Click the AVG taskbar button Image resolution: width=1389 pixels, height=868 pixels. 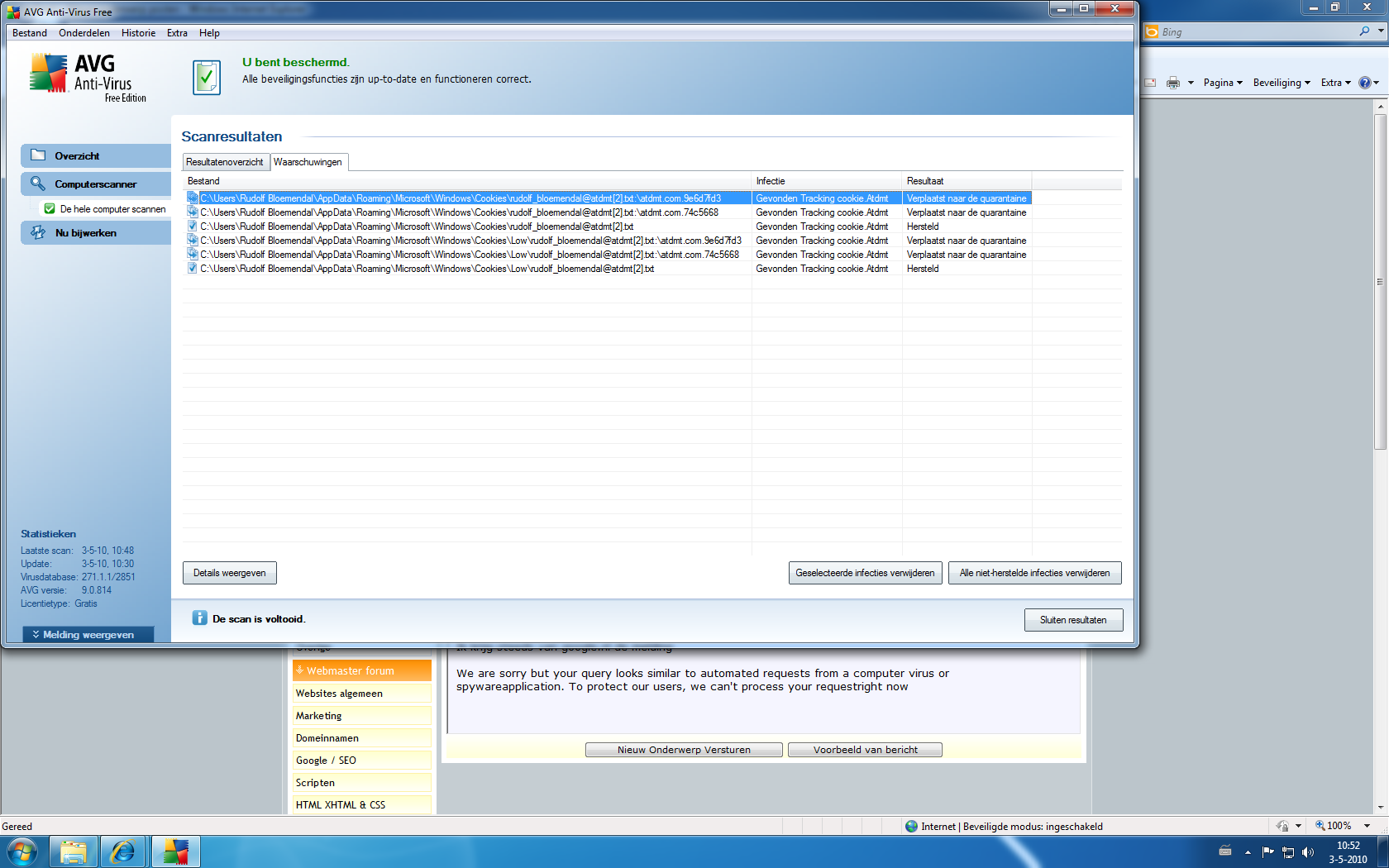coord(175,851)
